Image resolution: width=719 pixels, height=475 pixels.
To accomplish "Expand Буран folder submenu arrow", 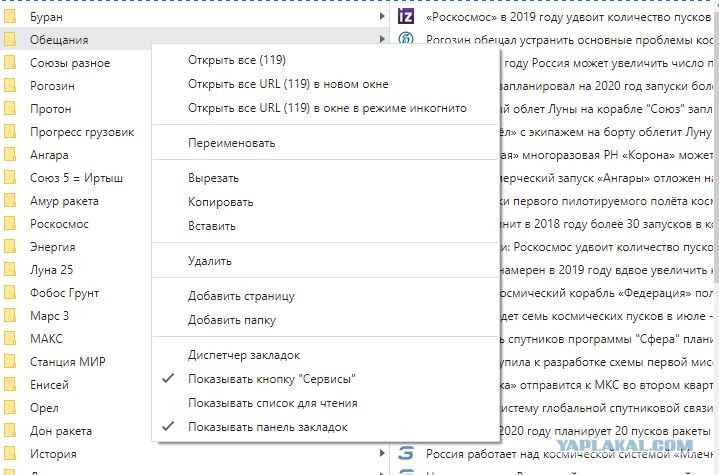I will click(x=382, y=17).
